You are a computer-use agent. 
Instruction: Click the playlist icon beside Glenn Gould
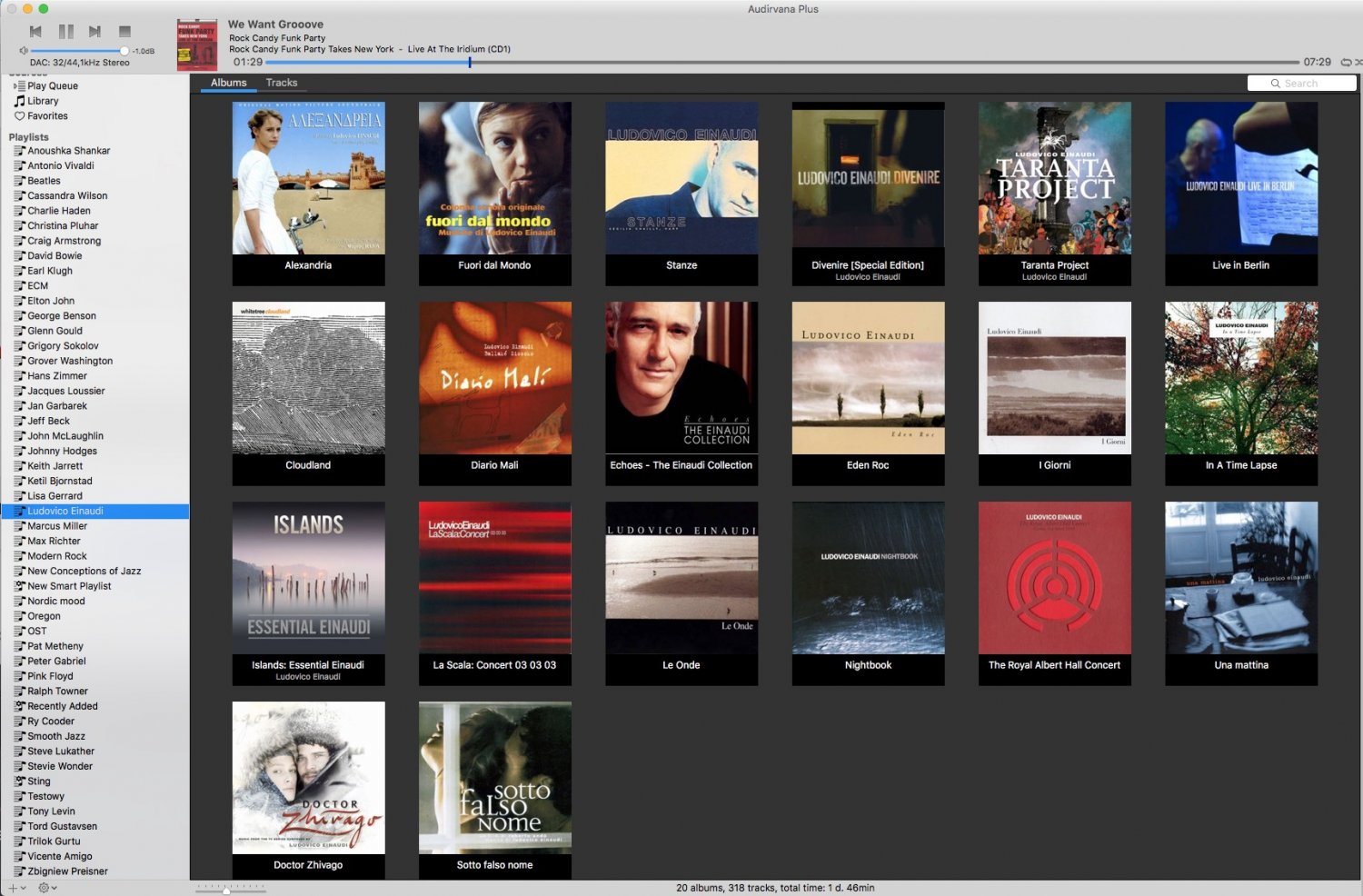point(19,331)
